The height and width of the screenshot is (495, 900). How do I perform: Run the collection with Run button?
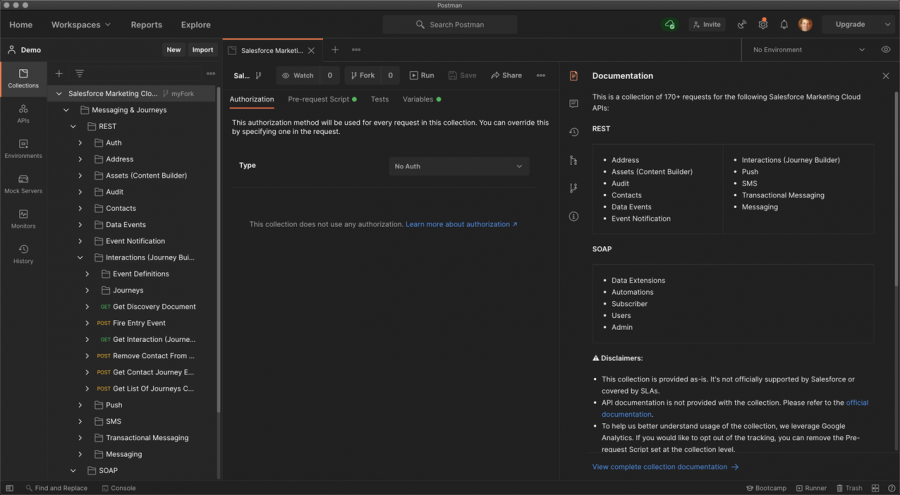(422, 75)
